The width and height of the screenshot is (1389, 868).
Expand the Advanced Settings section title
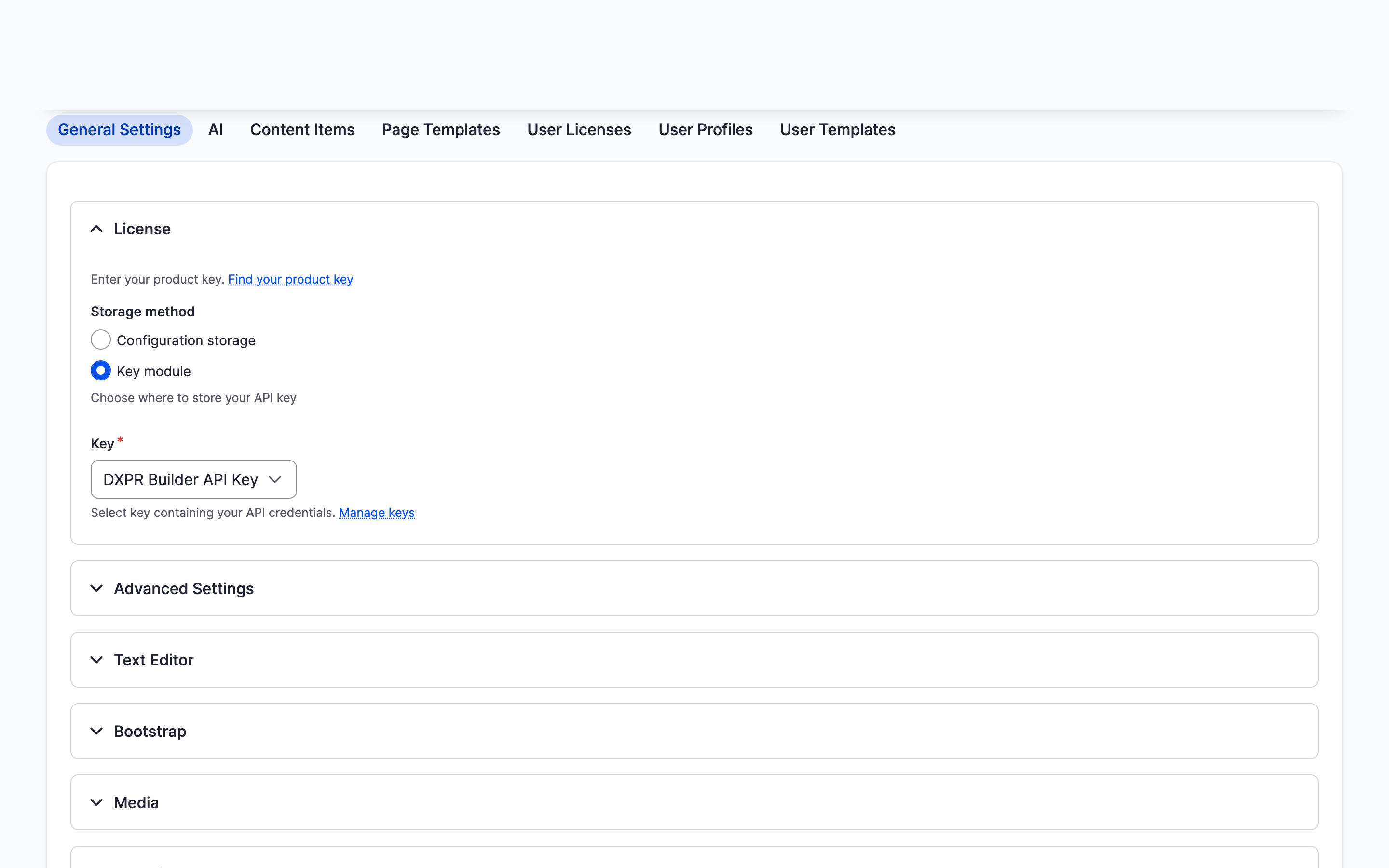[184, 588]
